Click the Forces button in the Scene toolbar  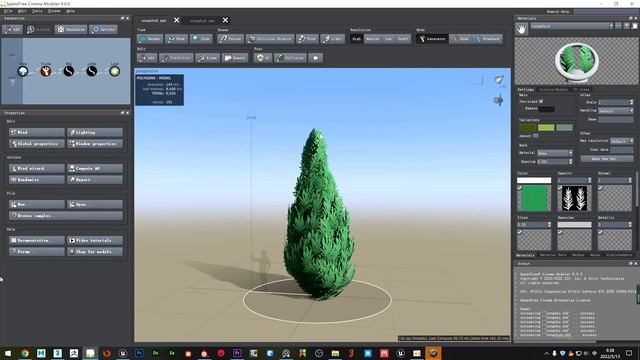point(231,39)
